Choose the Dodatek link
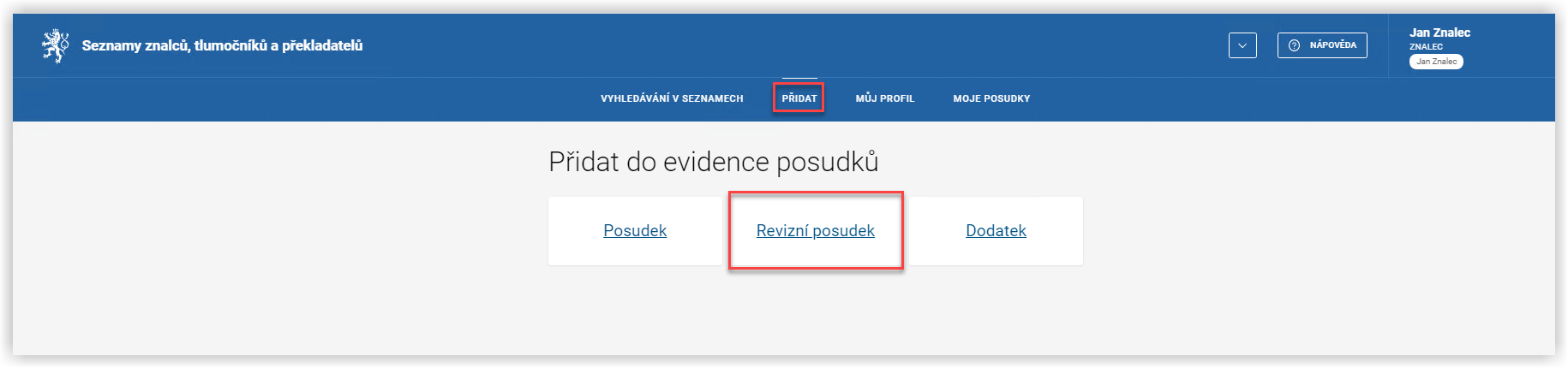1568x368 pixels. [x=996, y=231]
